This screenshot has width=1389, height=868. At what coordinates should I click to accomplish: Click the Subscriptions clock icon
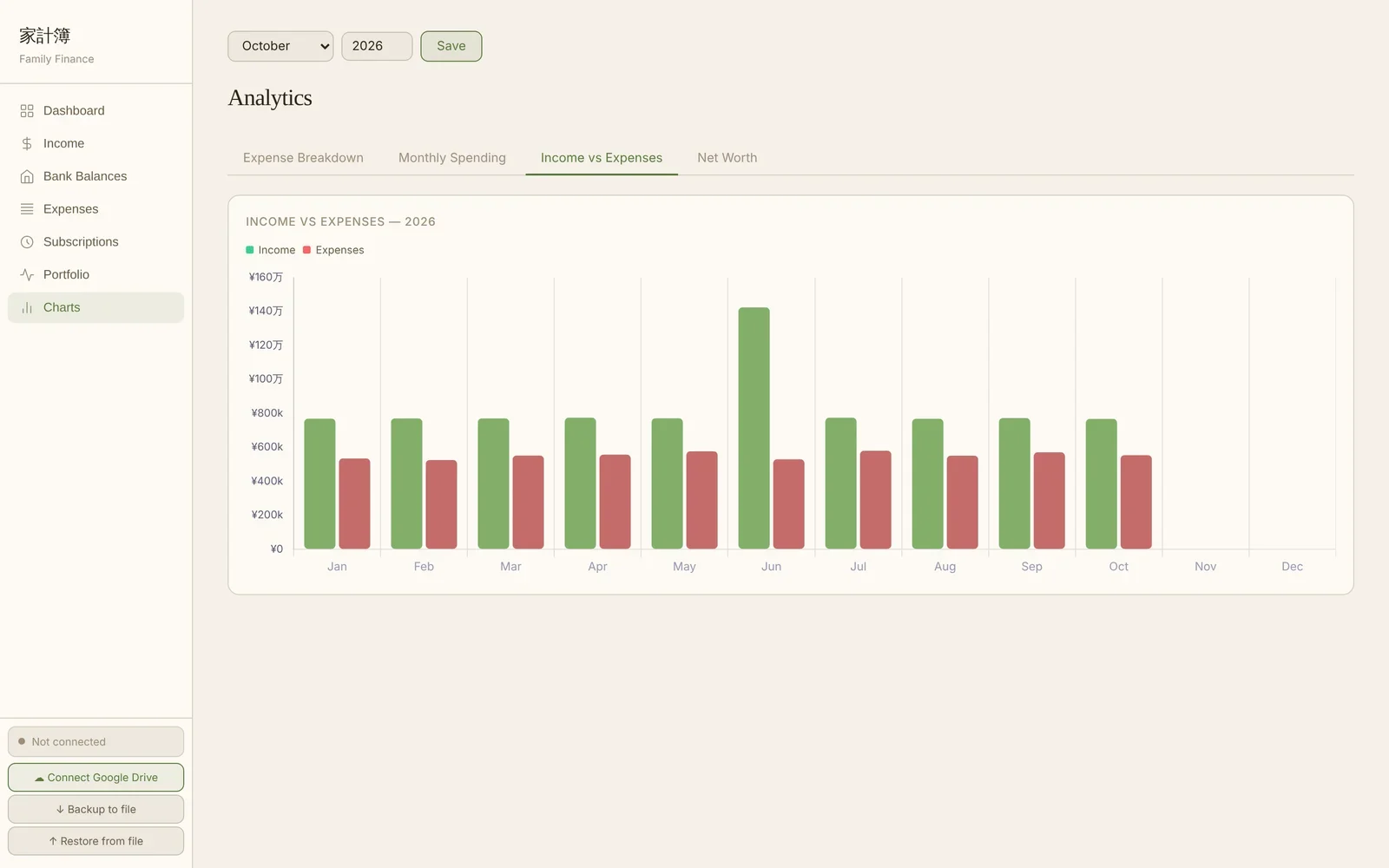pyautogui.click(x=27, y=242)
